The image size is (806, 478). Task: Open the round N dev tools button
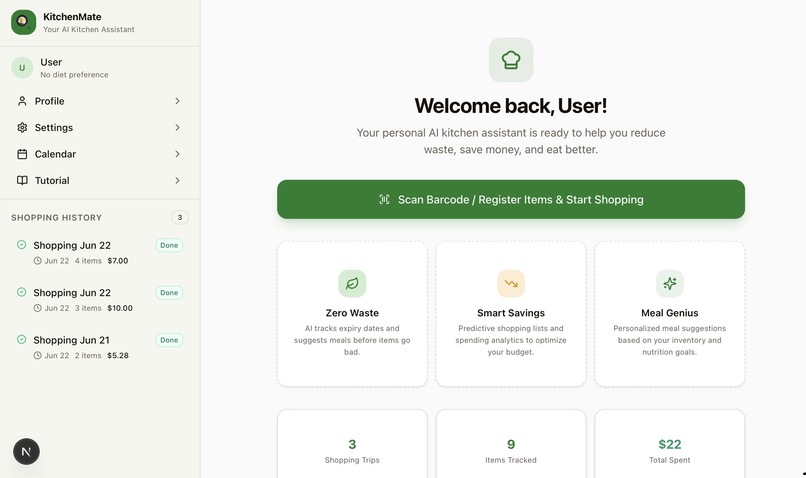(26, 451)
